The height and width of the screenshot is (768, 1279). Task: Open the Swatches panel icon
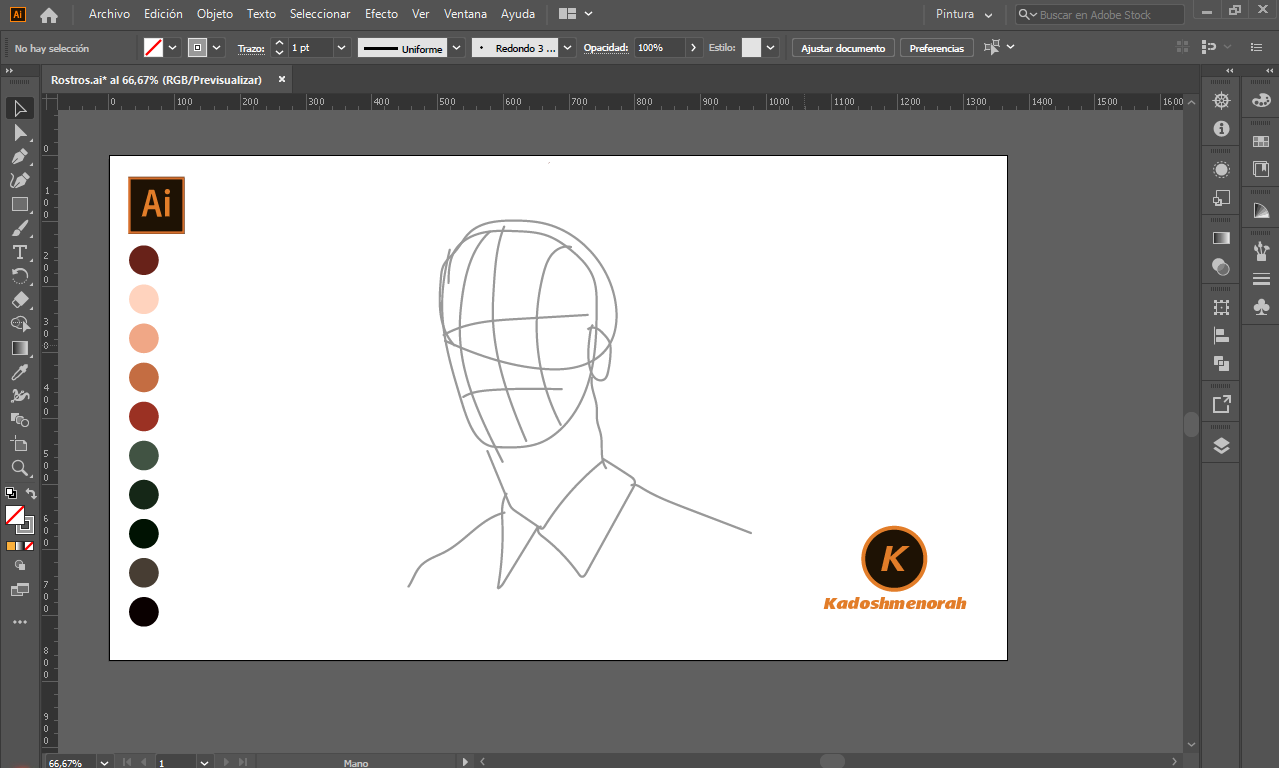(1261, 142)
